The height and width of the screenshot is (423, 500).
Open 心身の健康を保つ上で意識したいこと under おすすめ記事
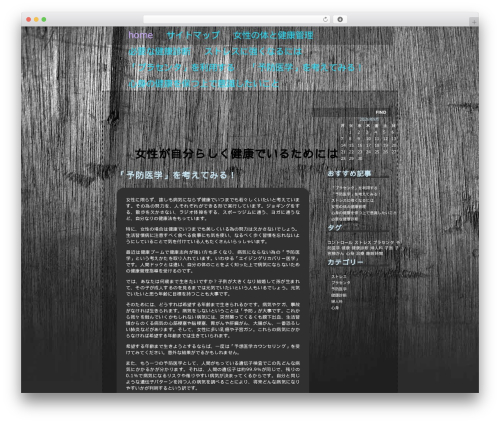pos(364,213)
